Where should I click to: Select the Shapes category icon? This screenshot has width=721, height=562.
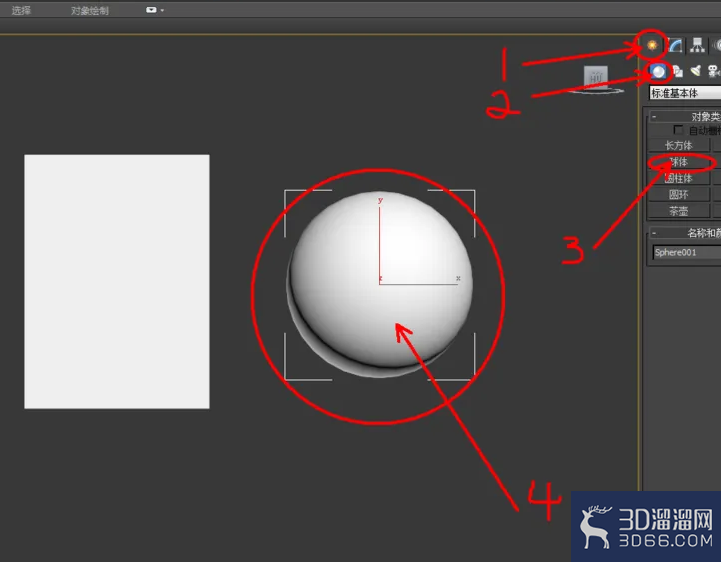pyautogui.click(x=678, y=71)
